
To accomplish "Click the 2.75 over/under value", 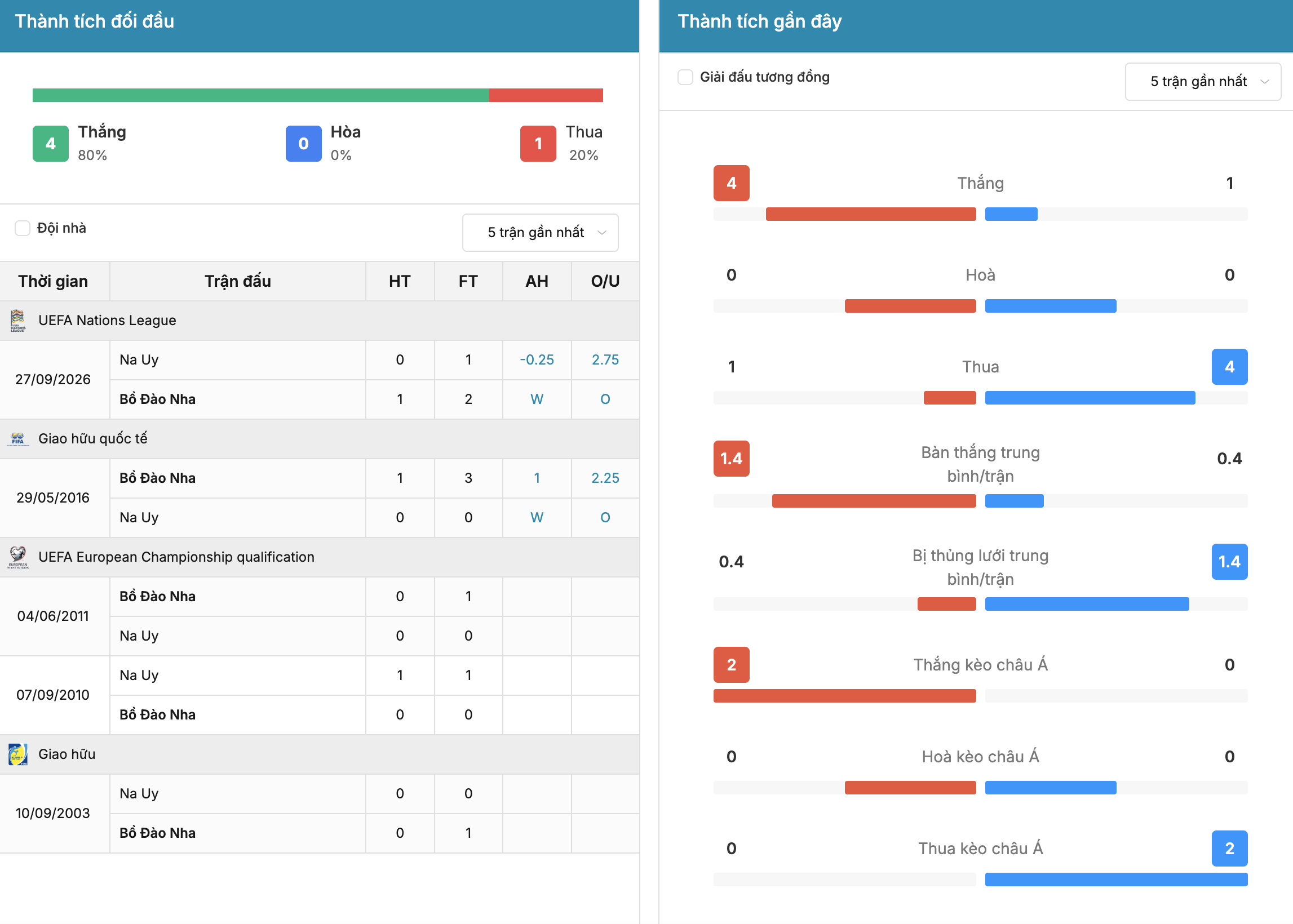I will coord(605,359).
